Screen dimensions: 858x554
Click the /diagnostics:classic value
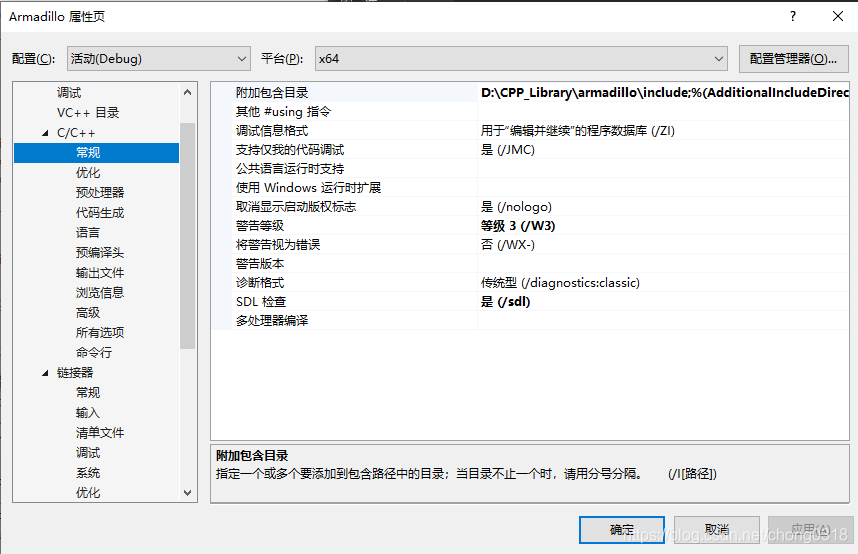(x=560, y=282)
